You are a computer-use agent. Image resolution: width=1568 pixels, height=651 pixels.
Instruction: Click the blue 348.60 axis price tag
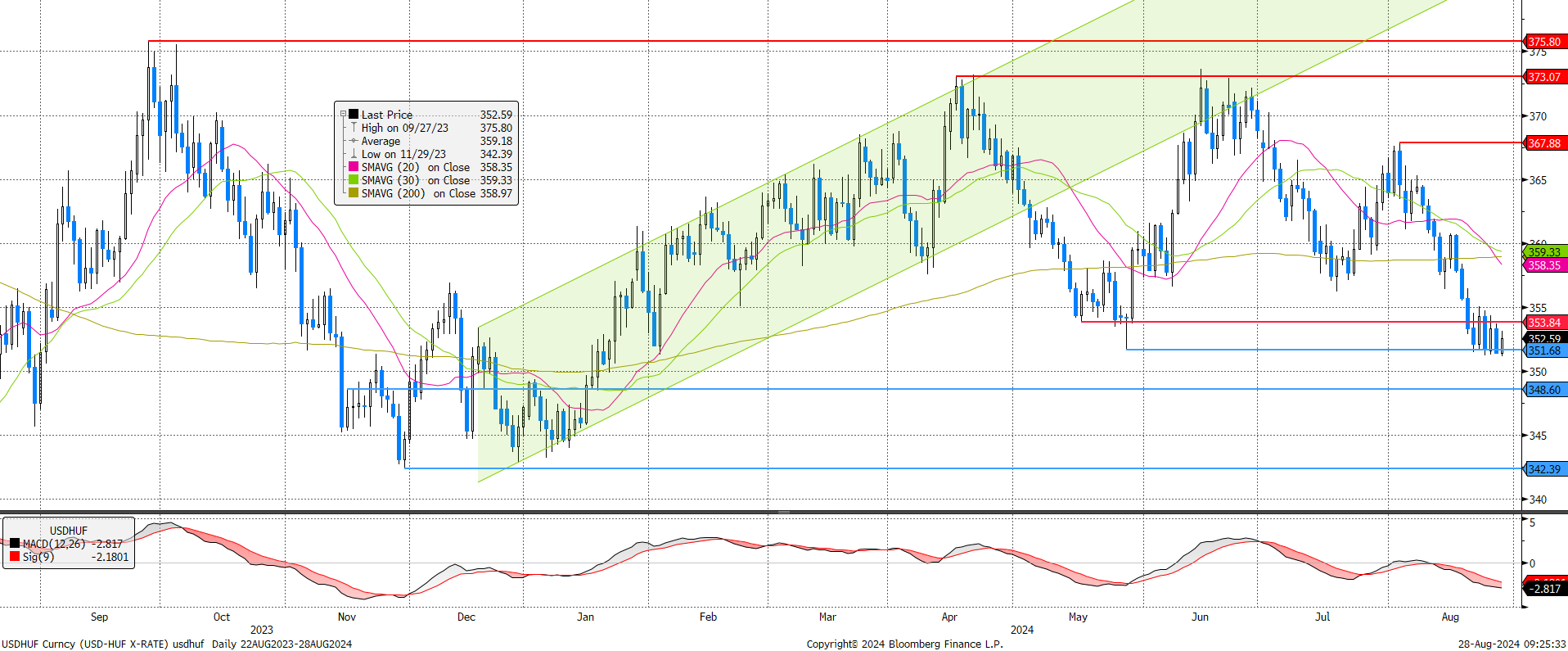coord(1544,390)
